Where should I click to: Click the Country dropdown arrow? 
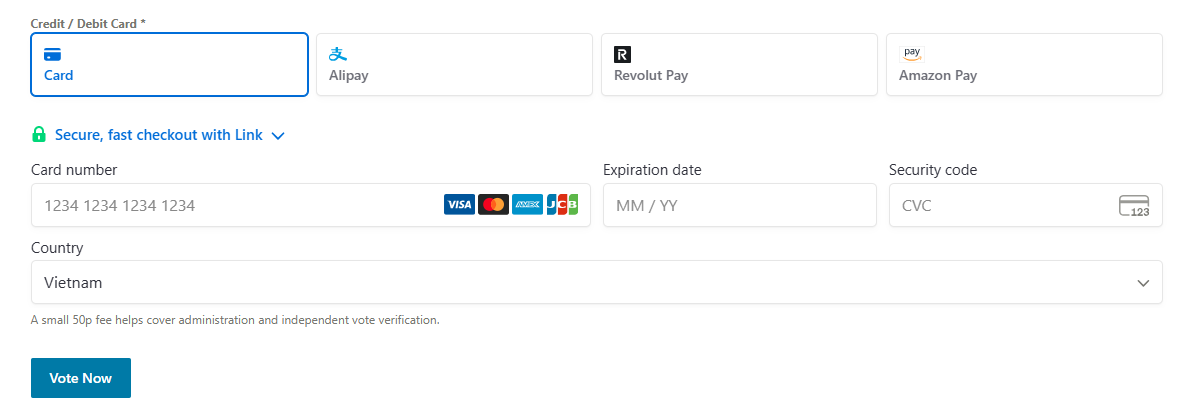1143,283
